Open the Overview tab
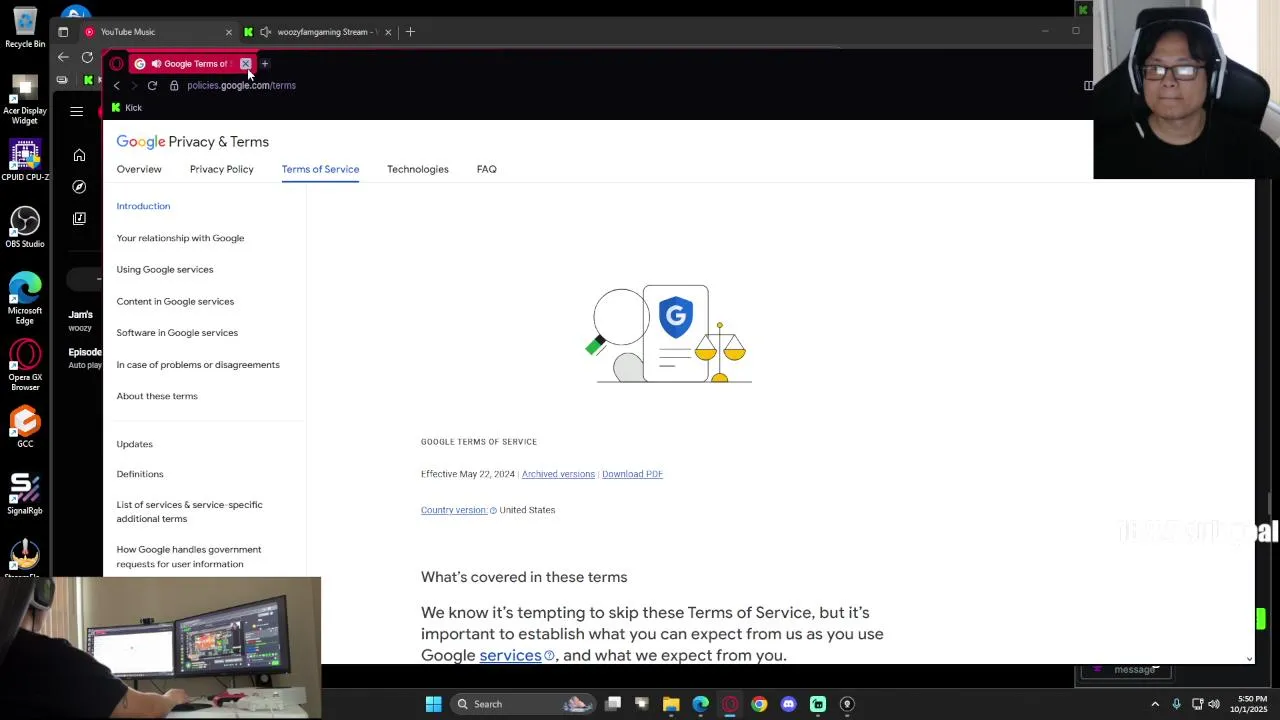The width and height of the screenshot is (1280, 720). 139,169
